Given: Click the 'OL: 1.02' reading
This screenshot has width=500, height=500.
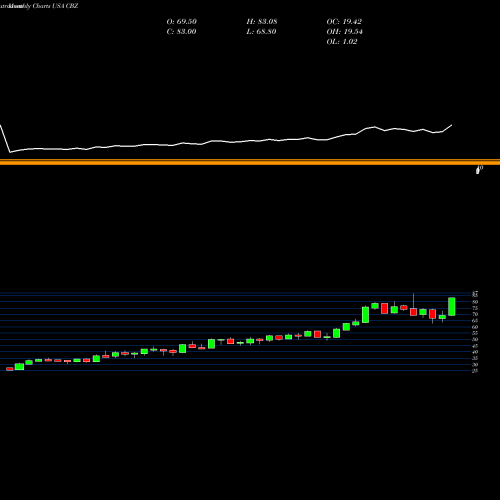Looking at the screenshot, I should (x=342, y=42).
